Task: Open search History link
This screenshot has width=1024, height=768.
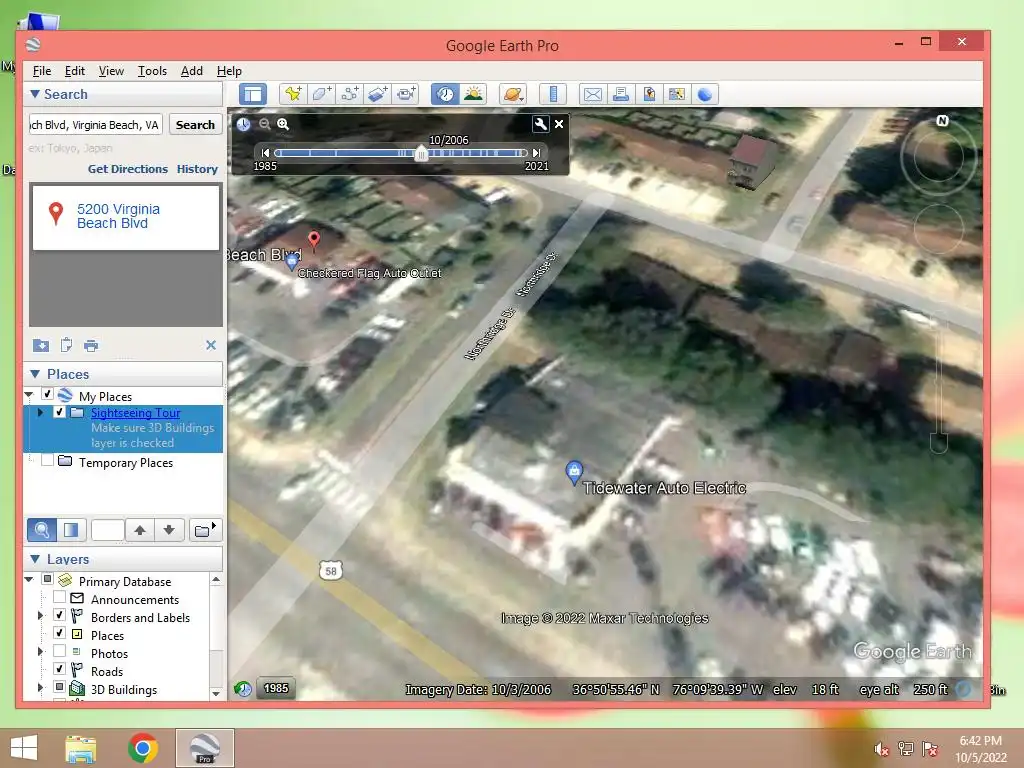Action: click(x=197, y=168)
